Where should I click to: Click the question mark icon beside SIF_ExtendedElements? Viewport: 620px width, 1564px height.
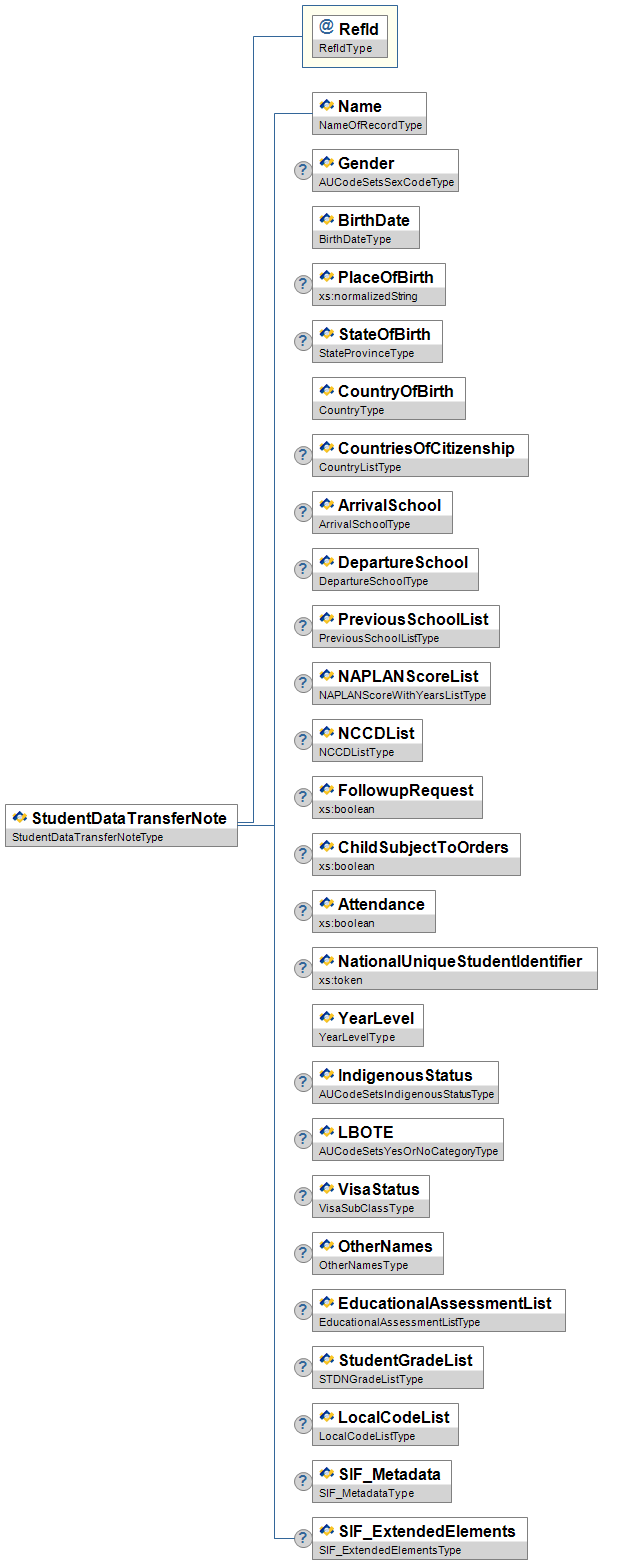click(x=302, y=1538)
